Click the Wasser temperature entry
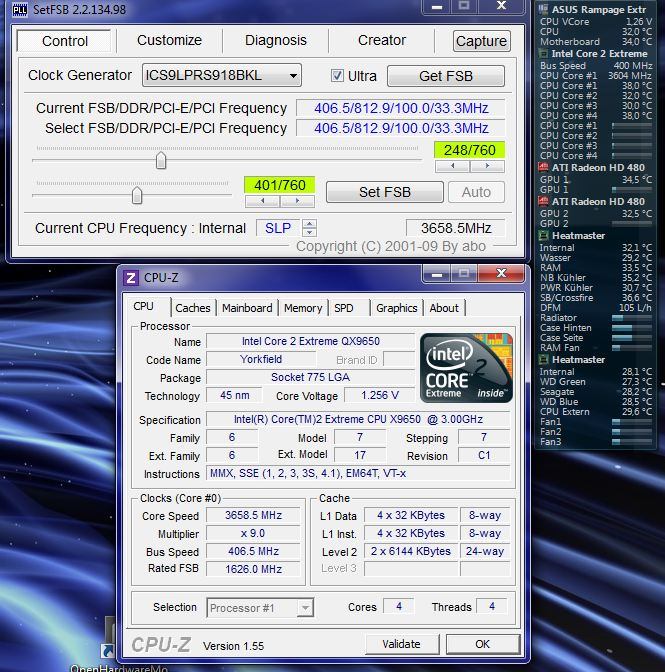Image resolution: width=665 pixels, height=672 pixels. [596, 258]
